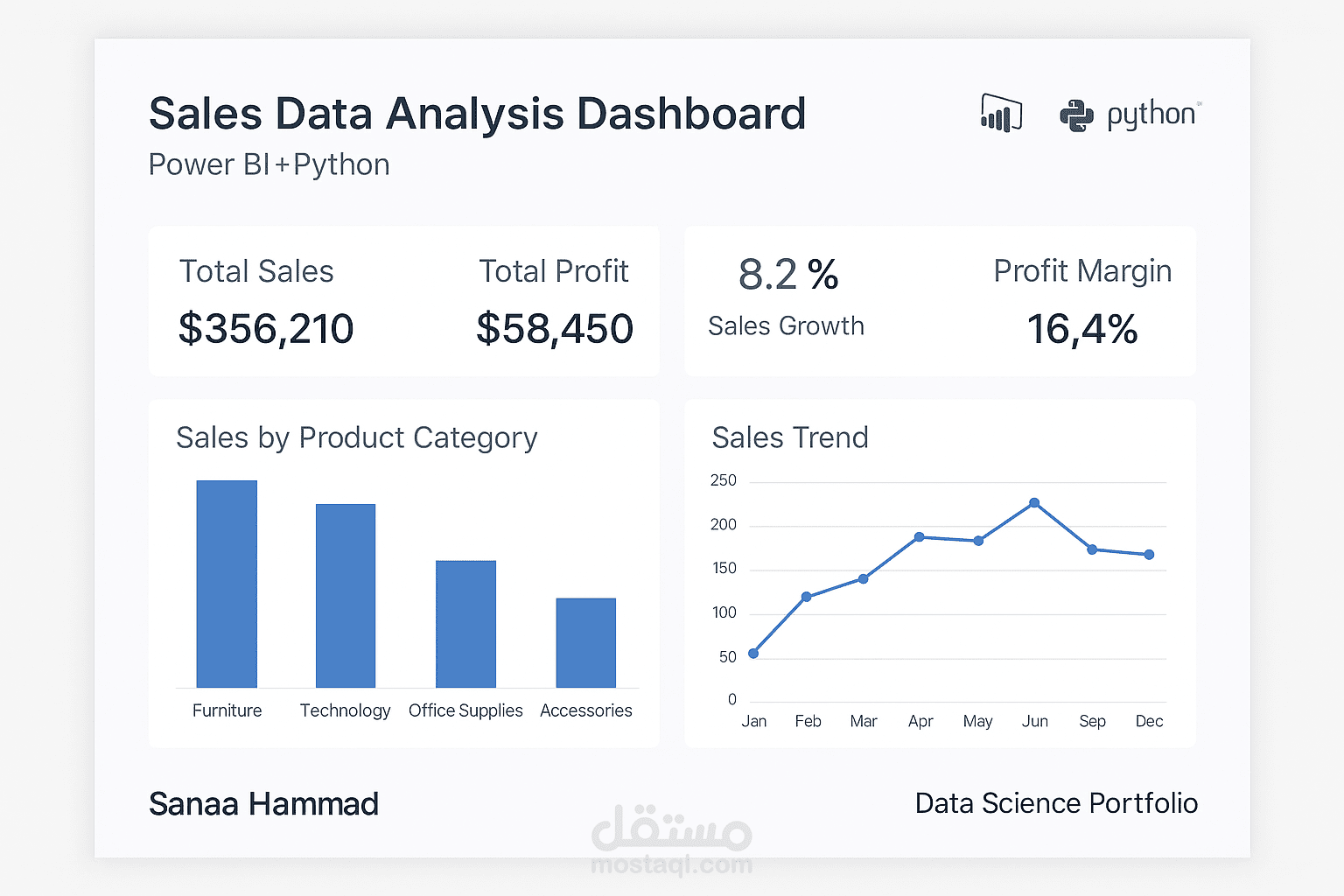
Task: Click the Jan month label
Action: pyautogui.click(x=754, y=721)
